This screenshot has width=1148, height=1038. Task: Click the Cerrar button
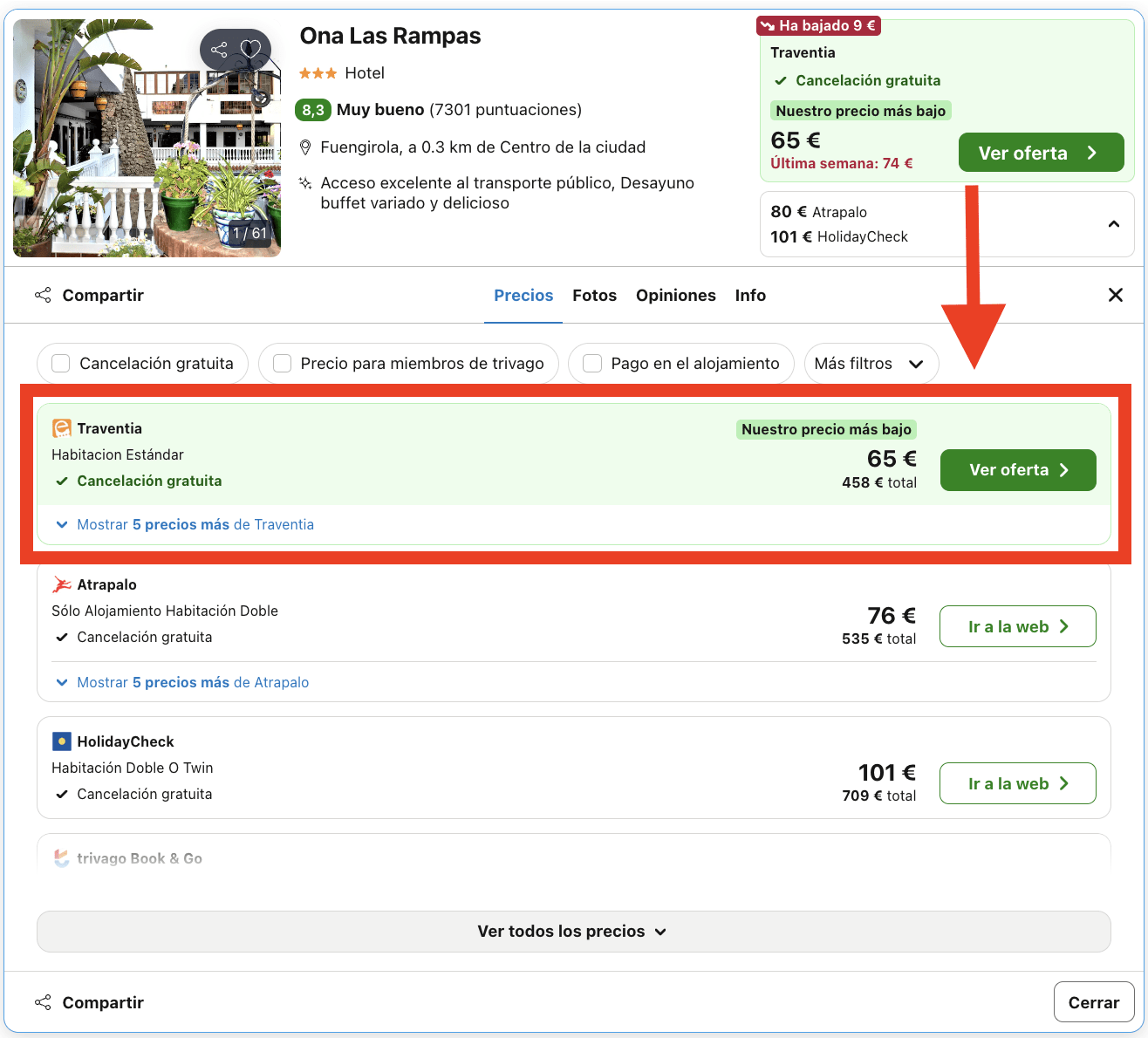pyautogui.click(x=1094, y=1002)
